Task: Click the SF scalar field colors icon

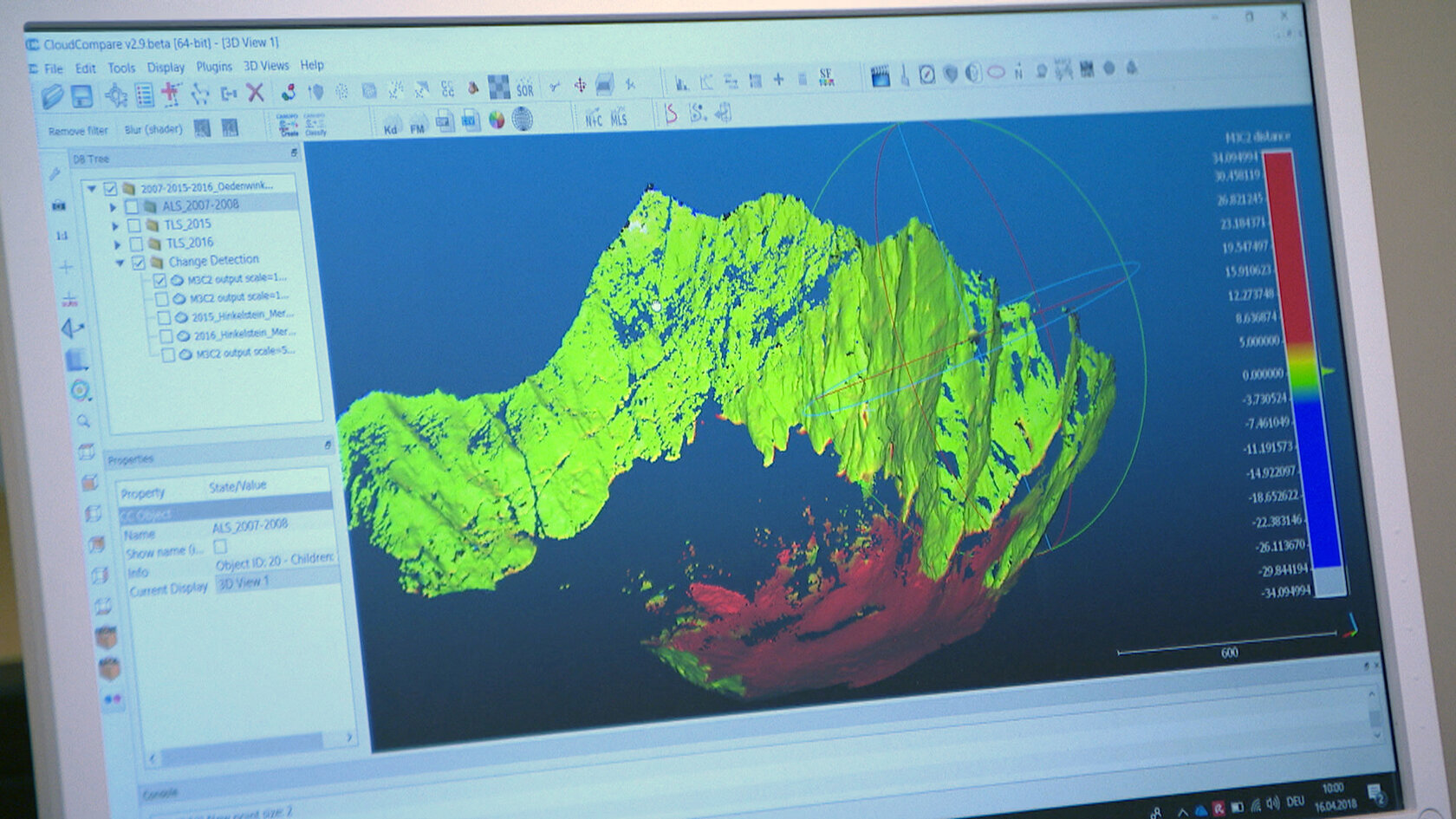Action: point(826,79)
